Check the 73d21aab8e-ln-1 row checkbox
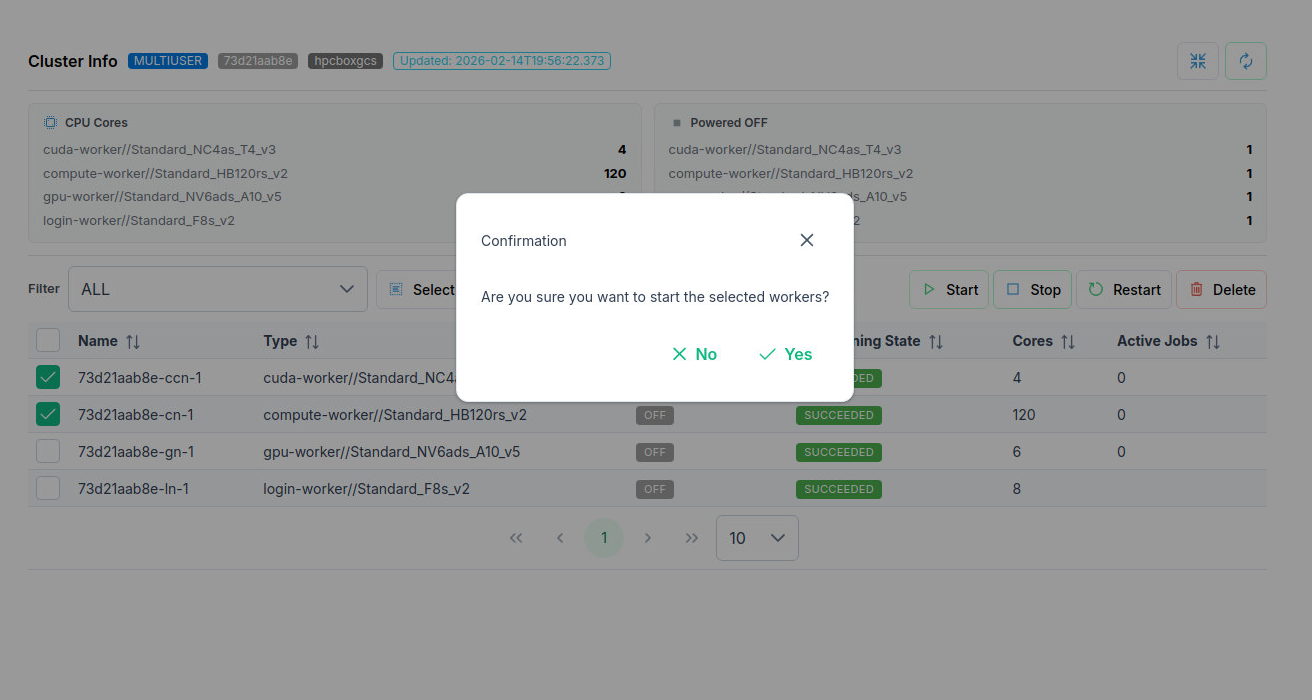Image resolution: width=1312 pixels, height=700 pixels. [48, 488]
